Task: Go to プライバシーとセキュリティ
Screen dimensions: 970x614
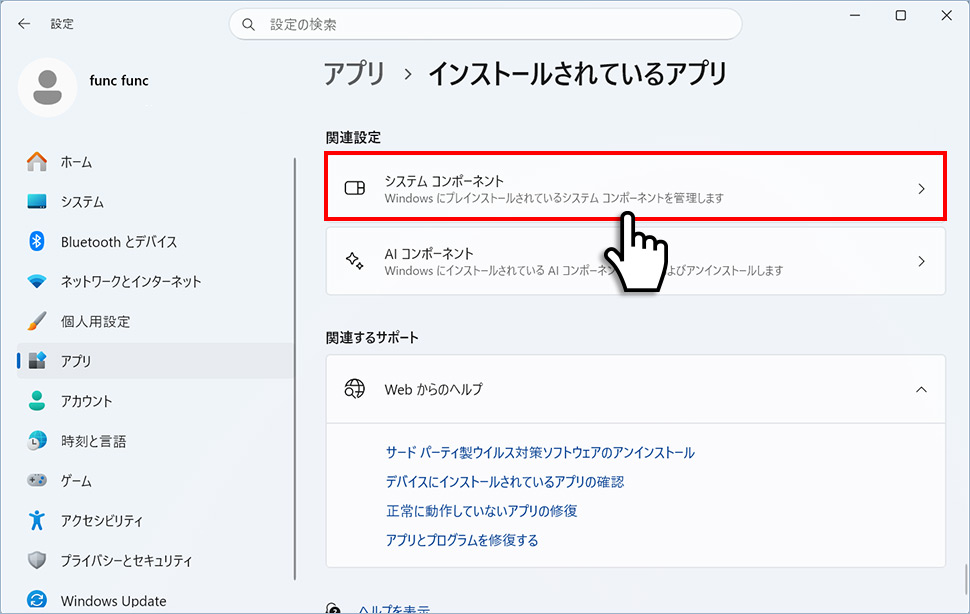Action: click(x=155, y=560)
